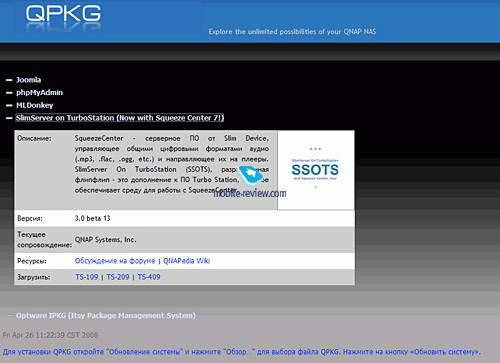Click the Explore unlimited possibilities tagline

[x=292, y=32]
